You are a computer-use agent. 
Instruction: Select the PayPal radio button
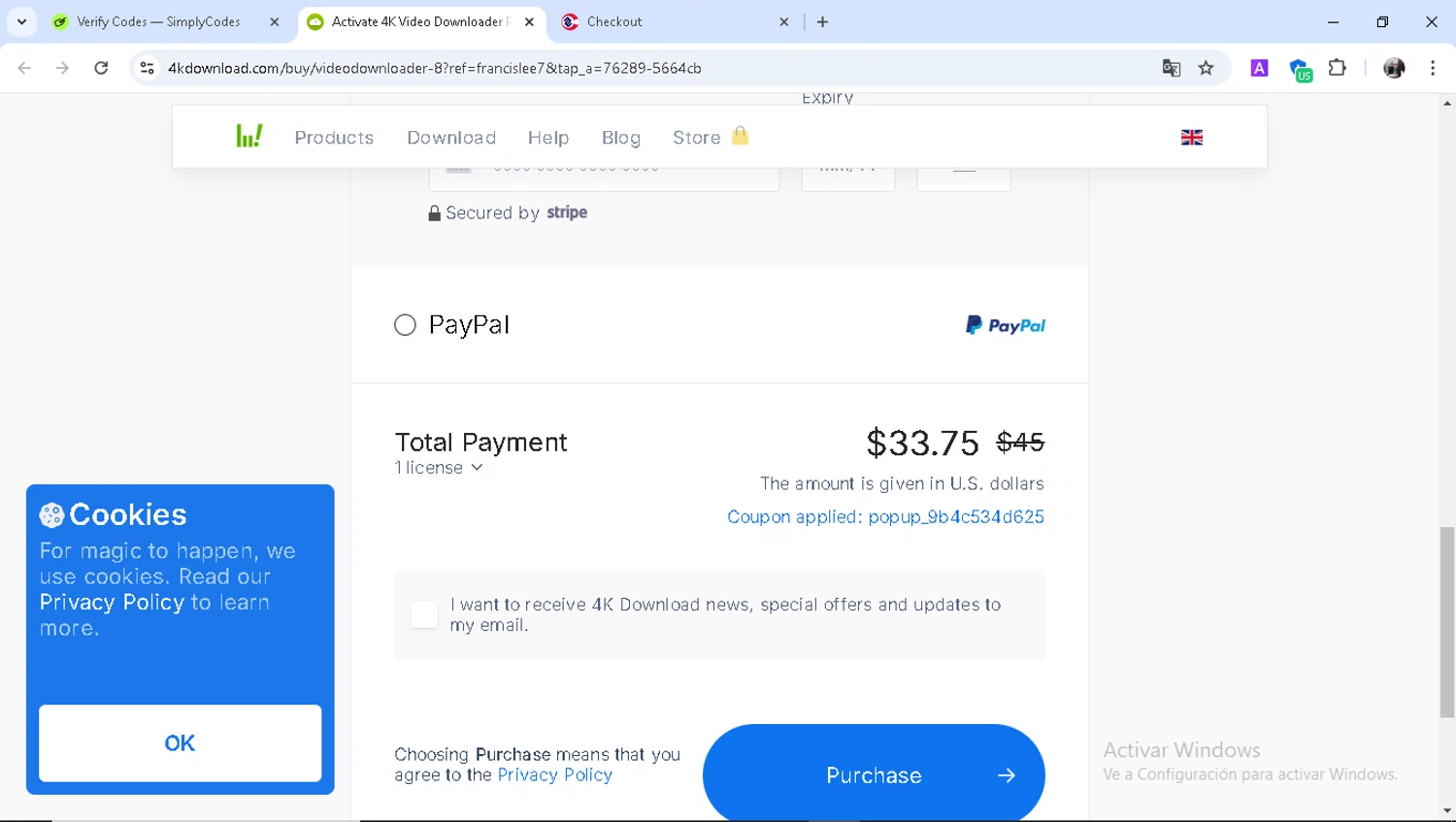click(x=405, y=325)
